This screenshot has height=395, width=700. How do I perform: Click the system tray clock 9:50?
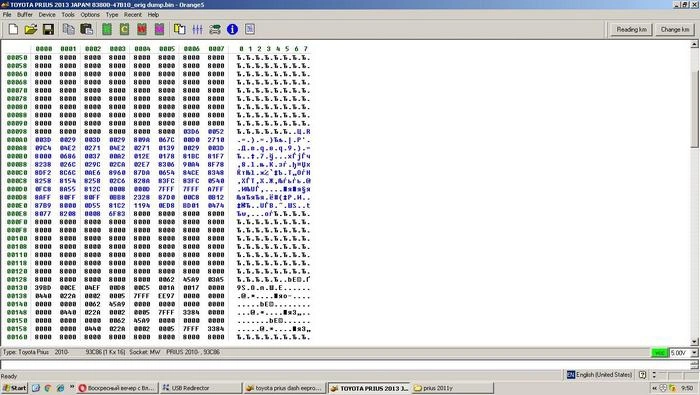tap(687, 388)
